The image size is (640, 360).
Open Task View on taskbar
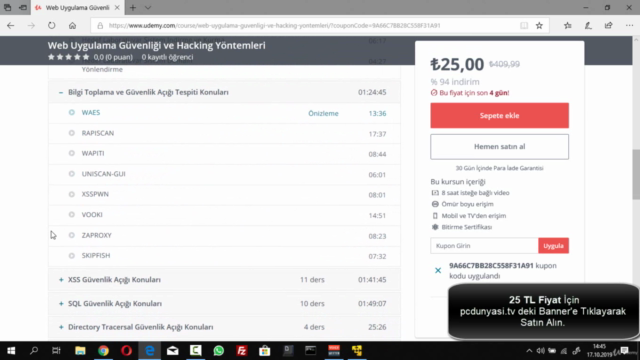56,351
